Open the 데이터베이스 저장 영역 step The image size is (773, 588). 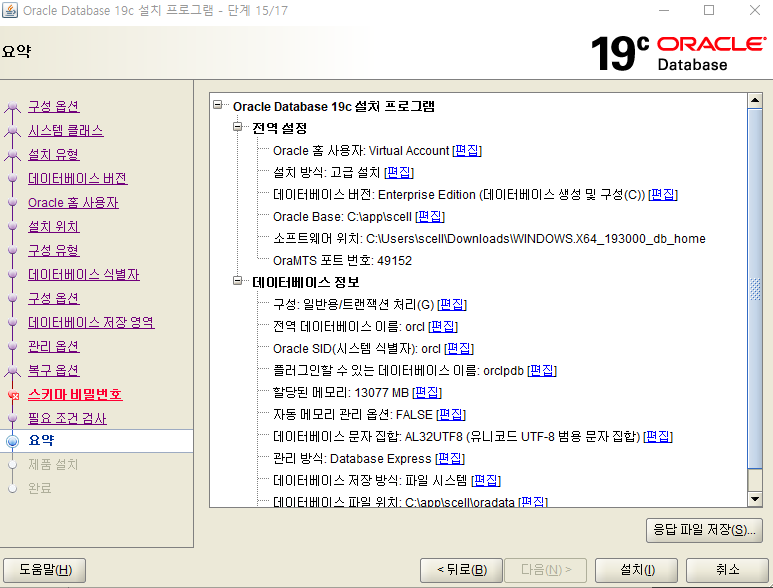click(x=91, y=322)
